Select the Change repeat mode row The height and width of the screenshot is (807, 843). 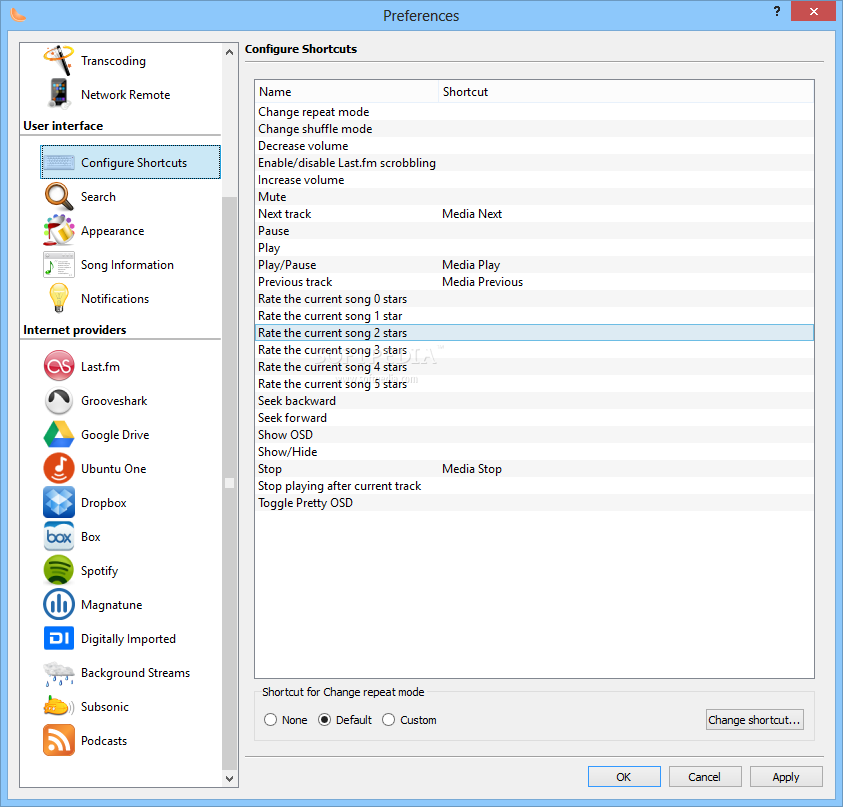point(534,112)
